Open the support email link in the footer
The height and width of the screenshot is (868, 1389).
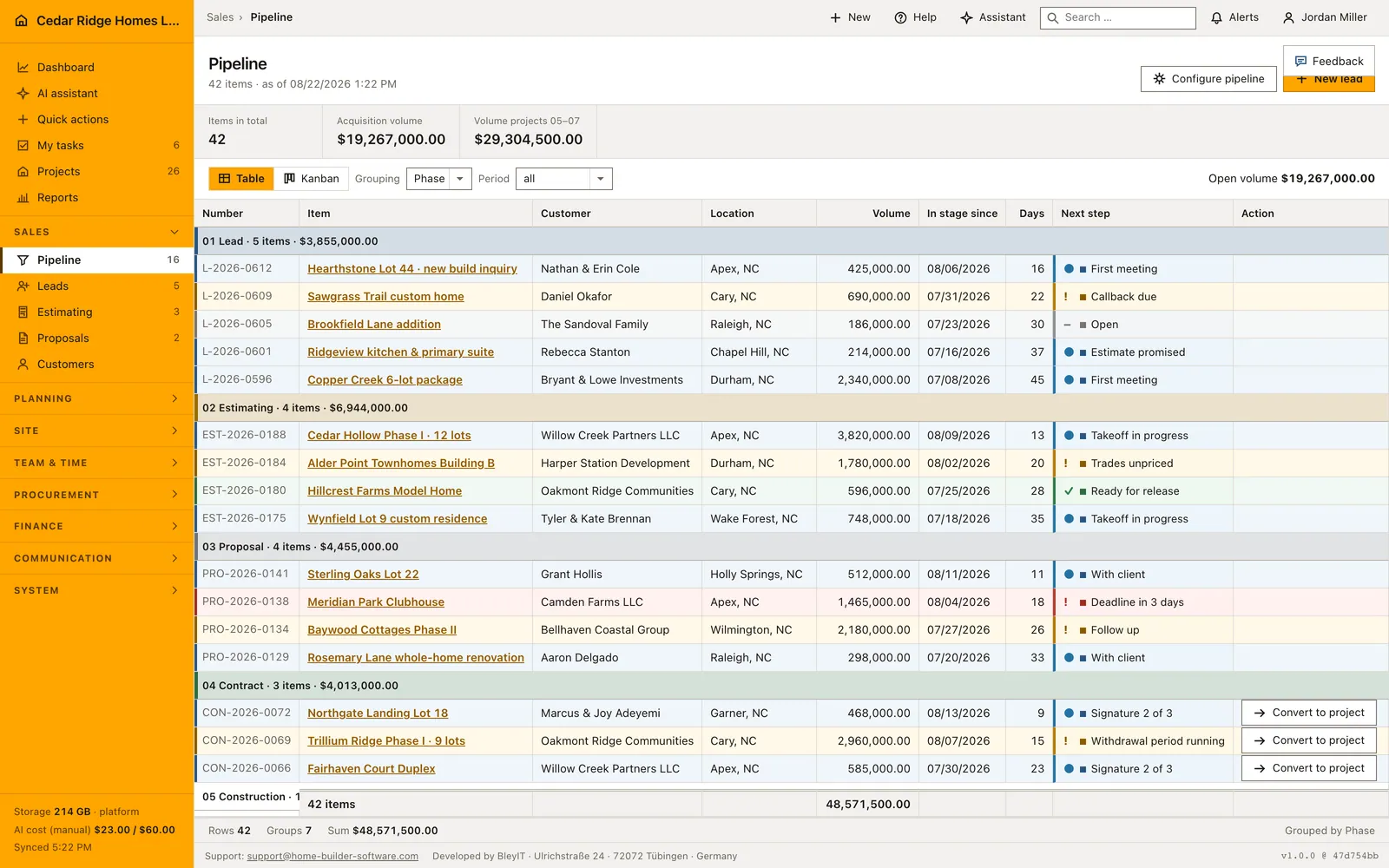click(x=332, y=856)
